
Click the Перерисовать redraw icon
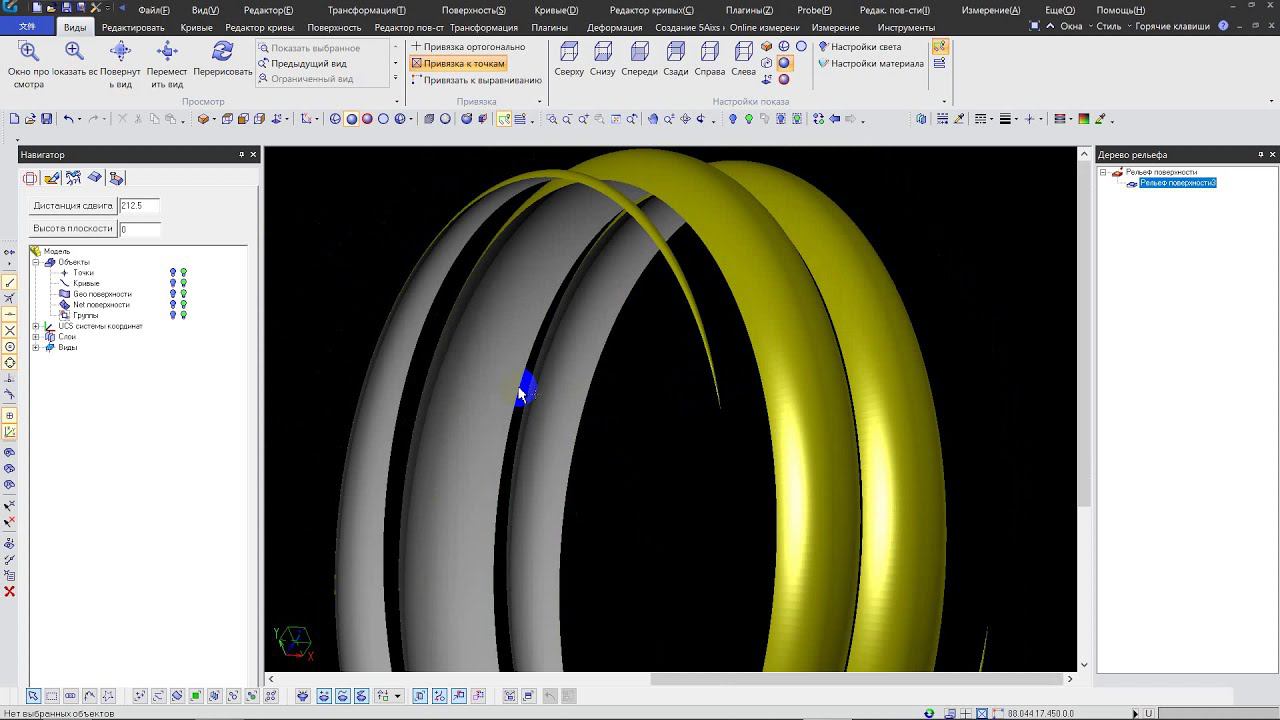click(x=222, y=51)
